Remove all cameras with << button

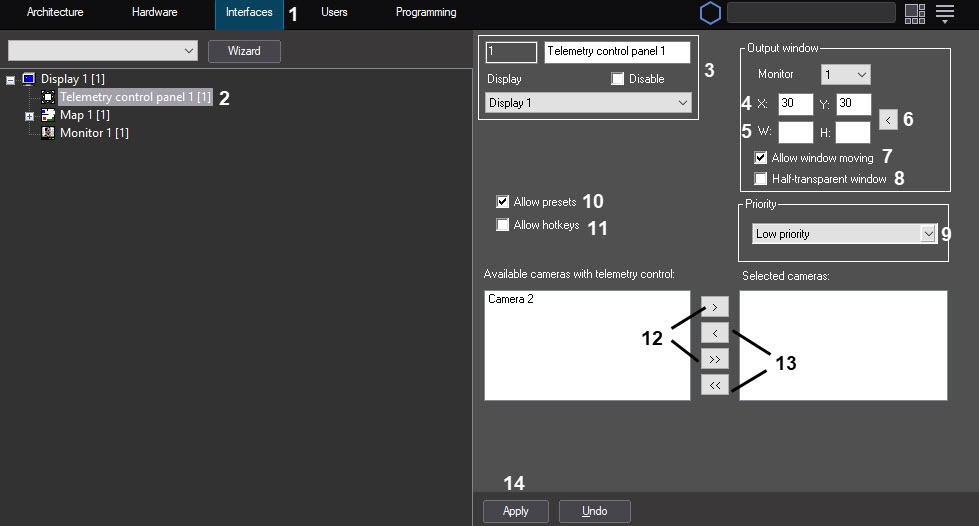coord(715,385)
